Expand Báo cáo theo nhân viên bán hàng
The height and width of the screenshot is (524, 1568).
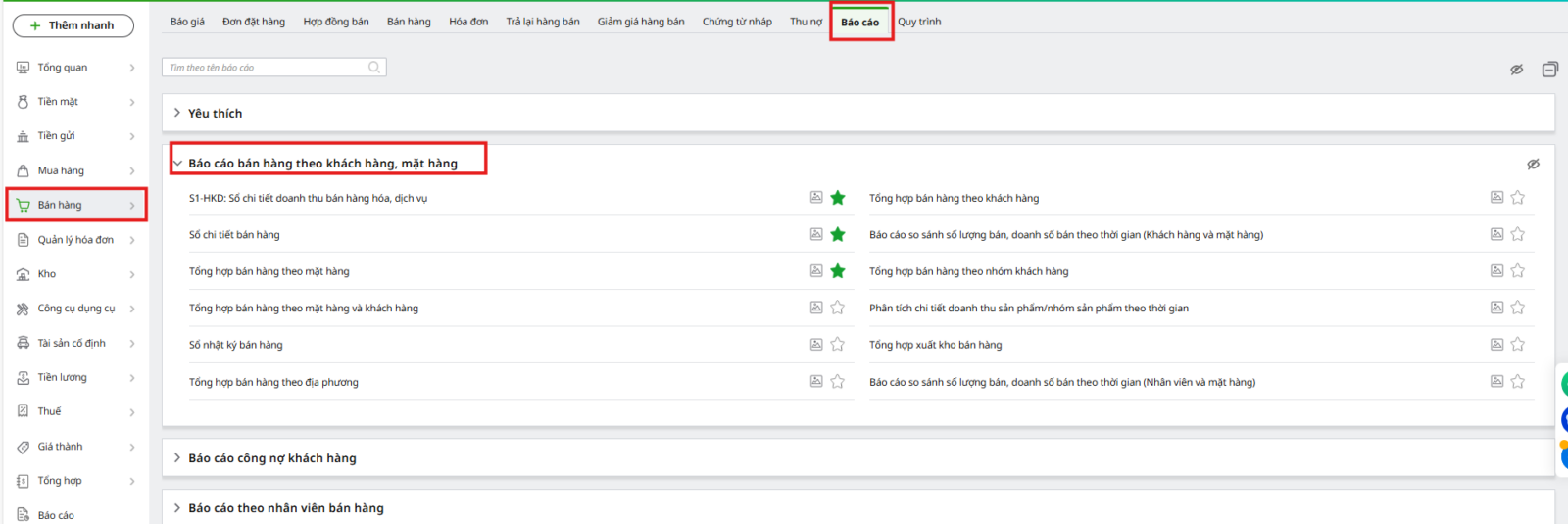(x=177, y=508)
